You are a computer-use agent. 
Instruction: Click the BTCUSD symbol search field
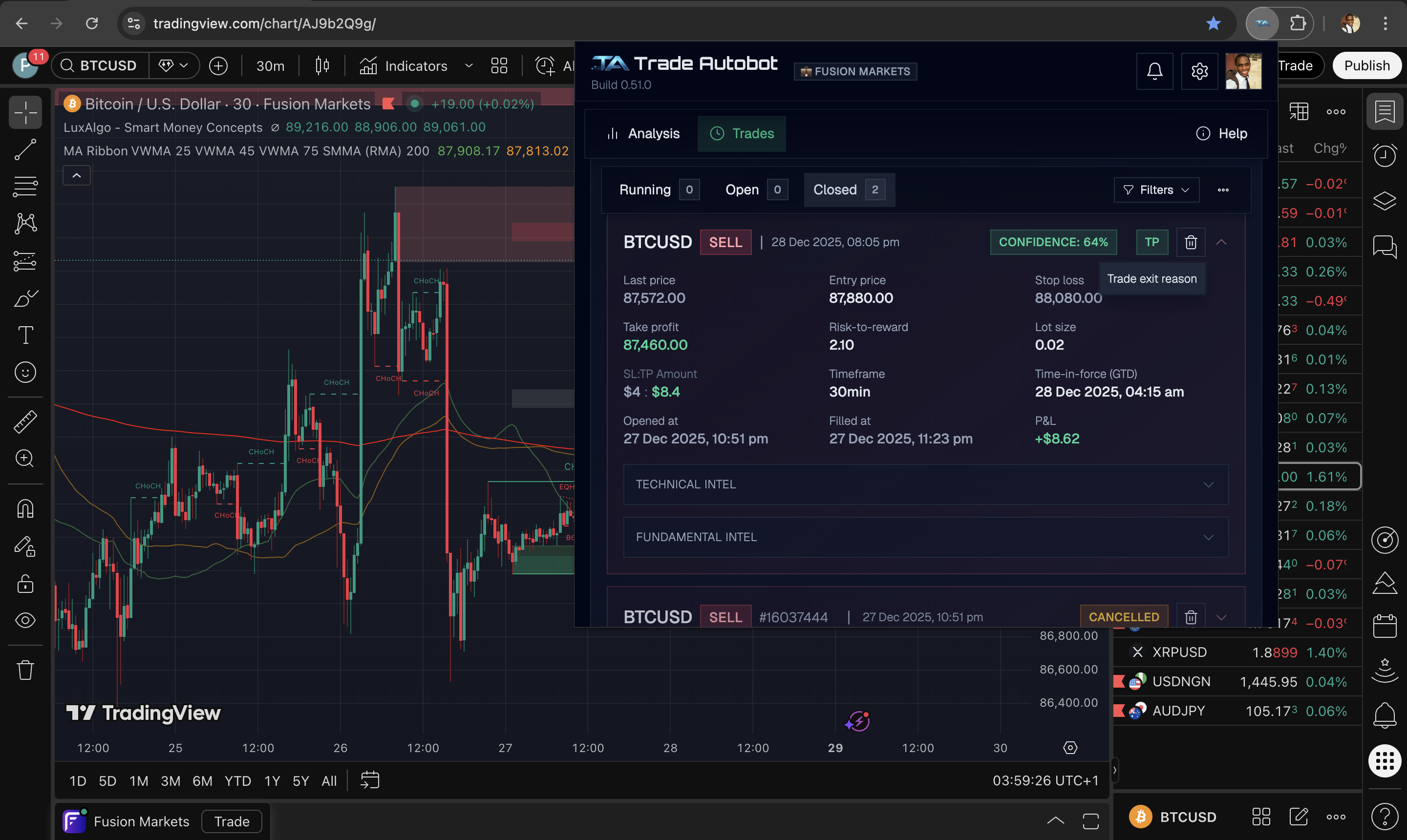pos(107,65)
